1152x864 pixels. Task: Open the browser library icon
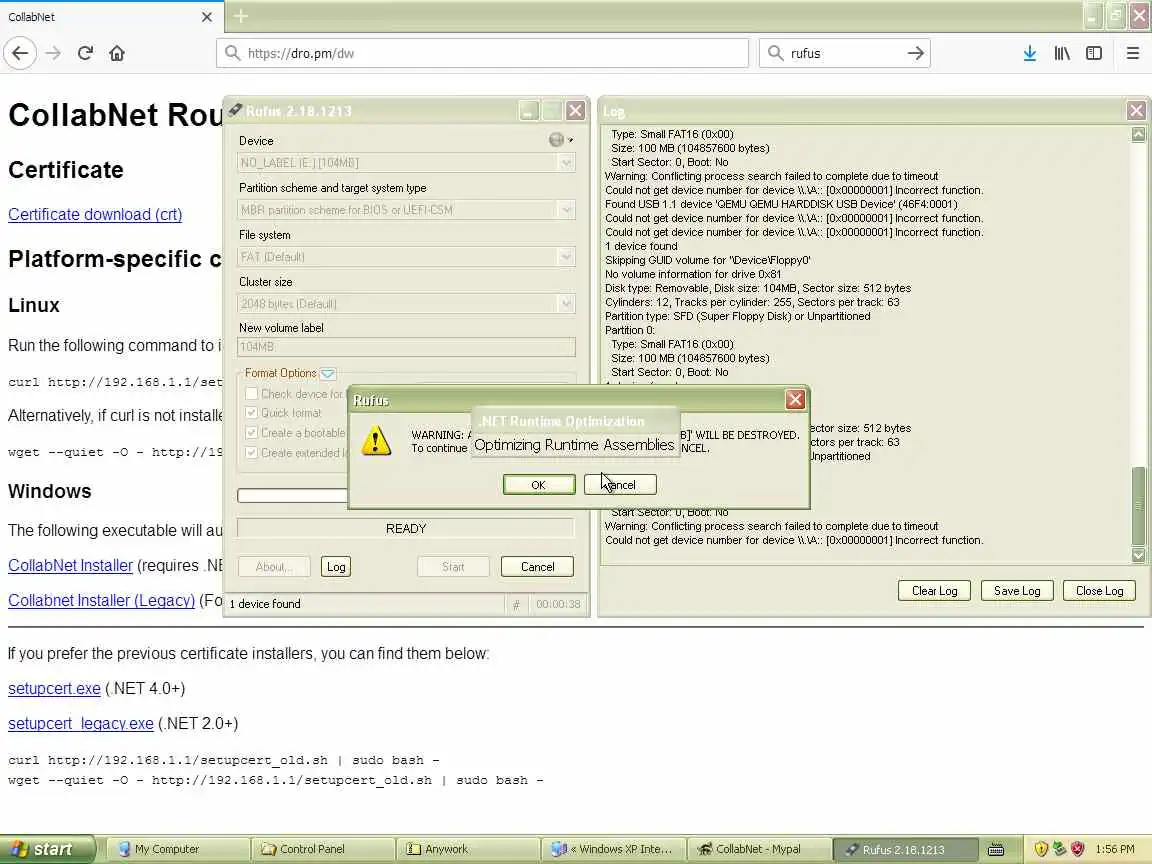(1062, 53)
